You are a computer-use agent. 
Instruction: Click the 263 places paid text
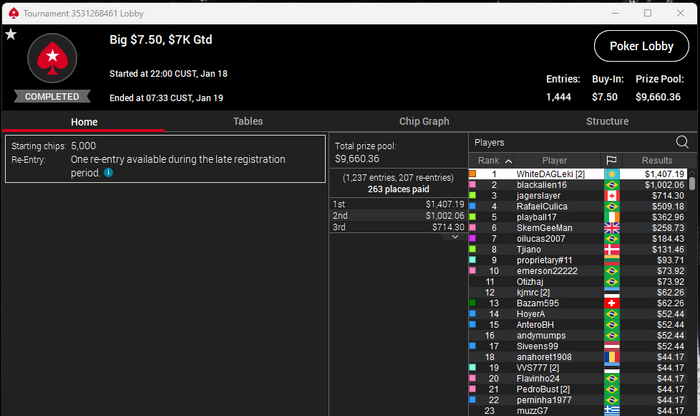click(x=398, y=189)
